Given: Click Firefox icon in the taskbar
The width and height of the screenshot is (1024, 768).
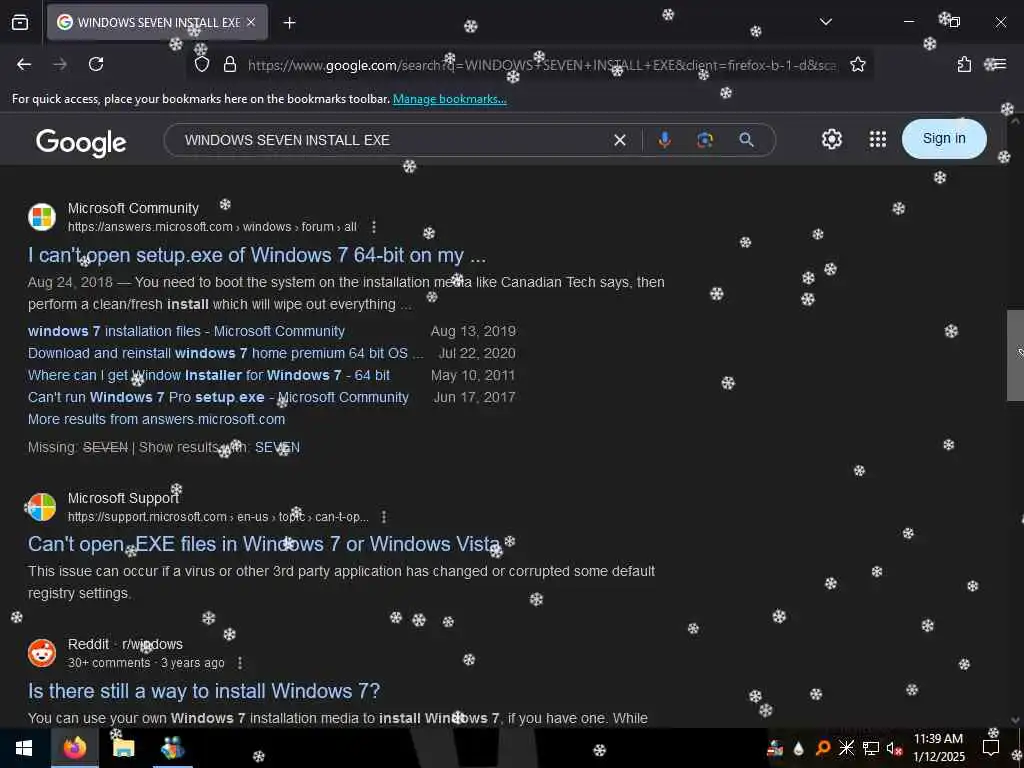Looking at the screenshot, I should 74,748.
